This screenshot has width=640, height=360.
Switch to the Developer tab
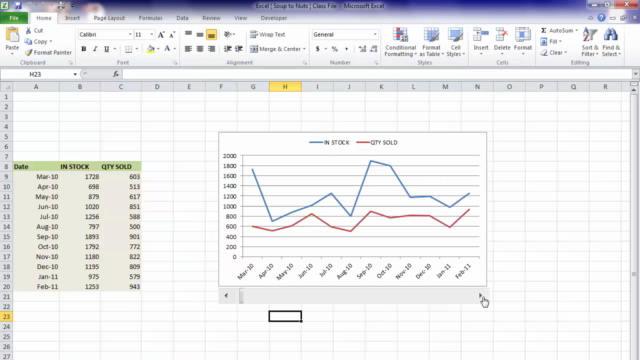[x=273, y=18]
